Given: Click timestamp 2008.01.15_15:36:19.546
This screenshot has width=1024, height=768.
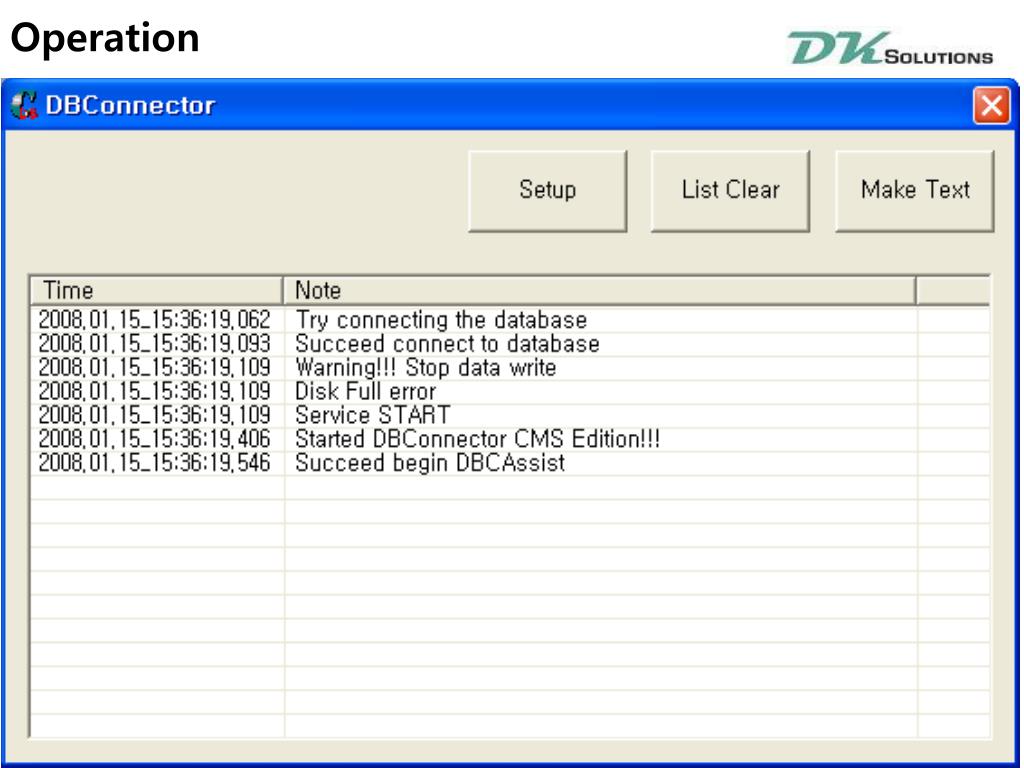Looking at the screenshot, I should (x=154, y=462).
